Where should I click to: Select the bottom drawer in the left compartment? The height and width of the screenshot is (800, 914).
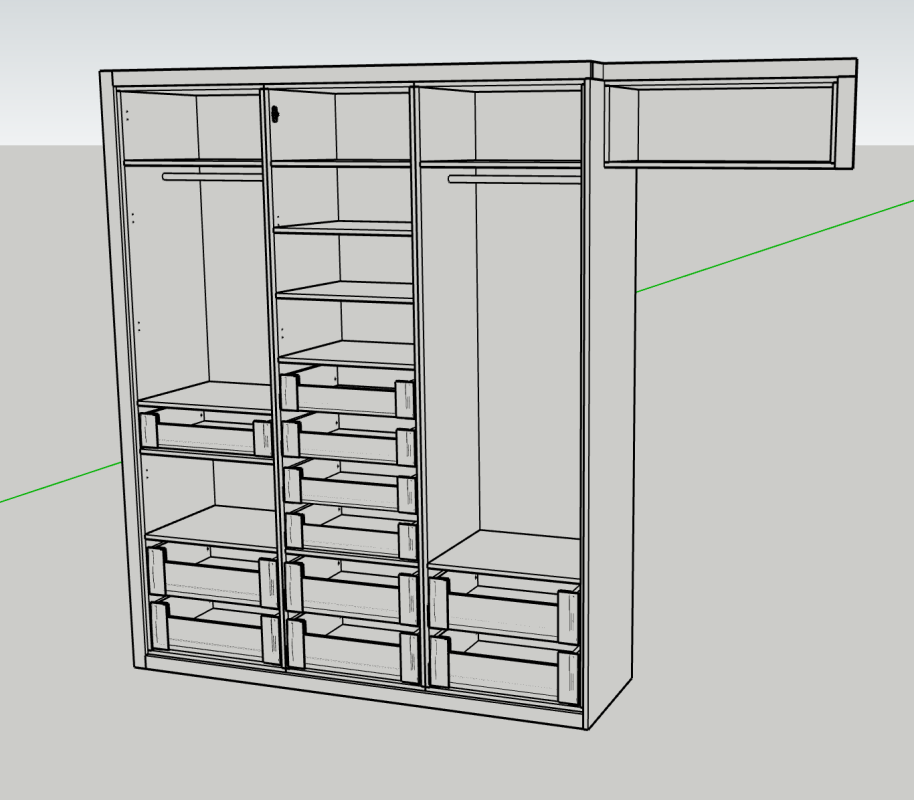click(216, 630)
